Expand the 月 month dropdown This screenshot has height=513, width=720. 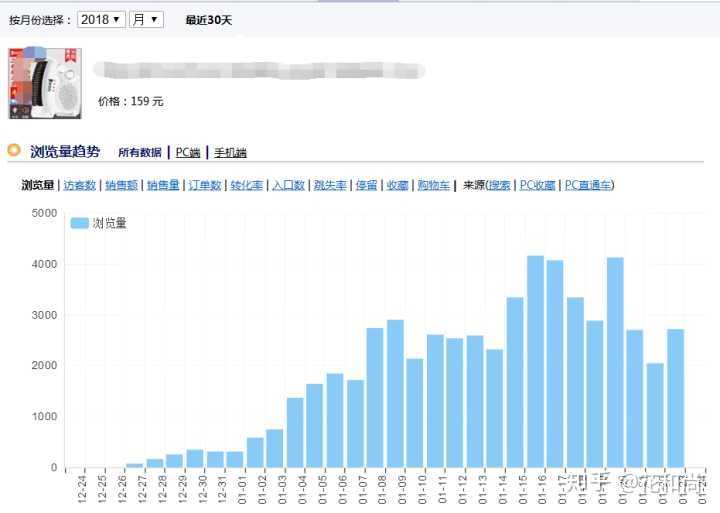(x=146, y=20)
